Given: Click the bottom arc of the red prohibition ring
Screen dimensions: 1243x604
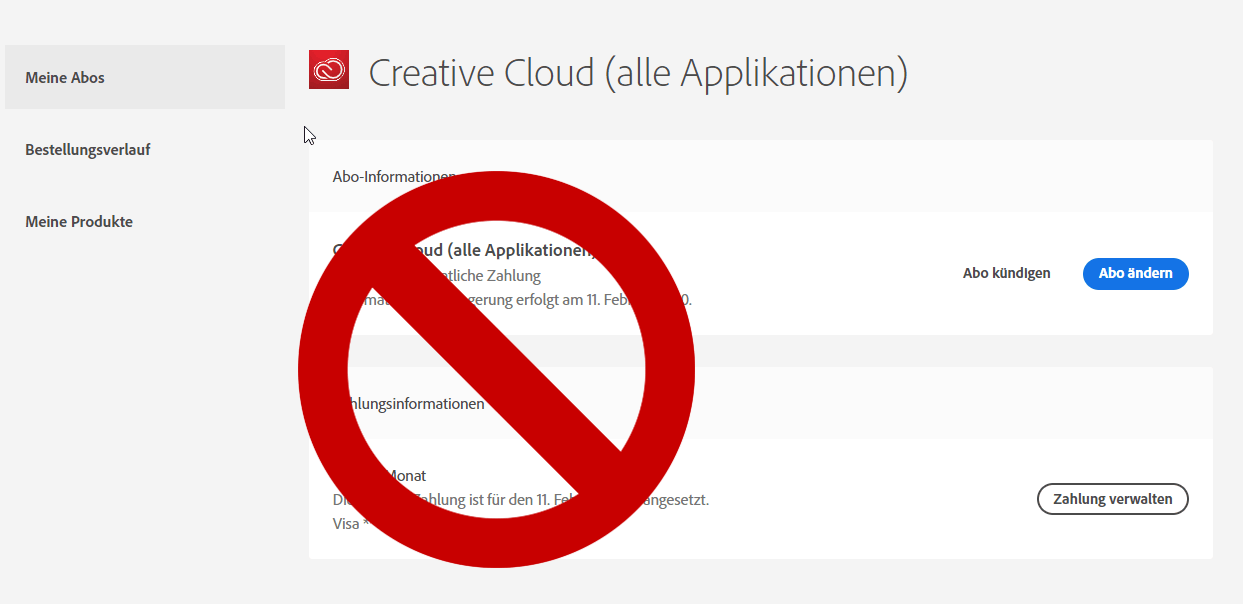Looking at the screenshot, I should [496, 544].
